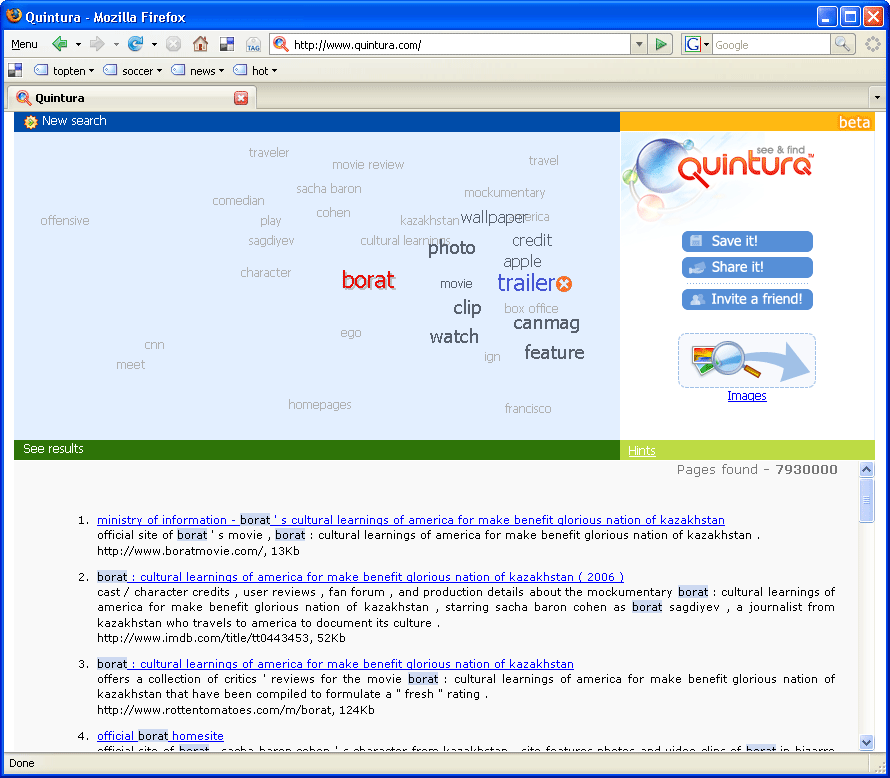Open the borat 2006 IMDb result link
The height and width of the screenshot is (778, 890).
coord(360,577)
